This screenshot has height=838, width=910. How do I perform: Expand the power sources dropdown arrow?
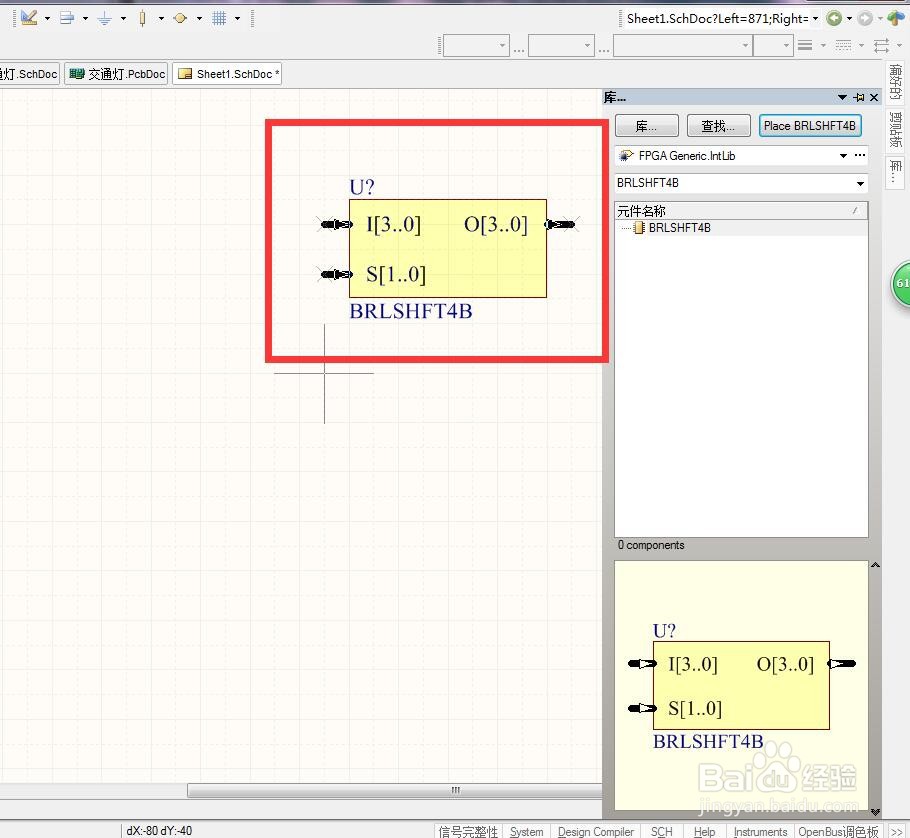pyautogui.click(x=123, y=19)
